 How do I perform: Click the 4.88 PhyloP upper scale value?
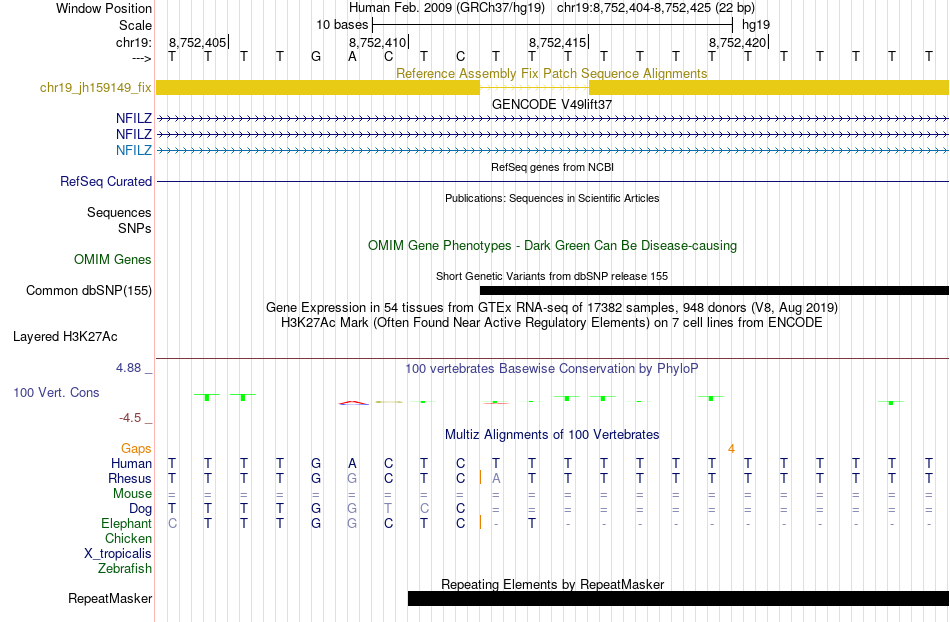(128, 368)
